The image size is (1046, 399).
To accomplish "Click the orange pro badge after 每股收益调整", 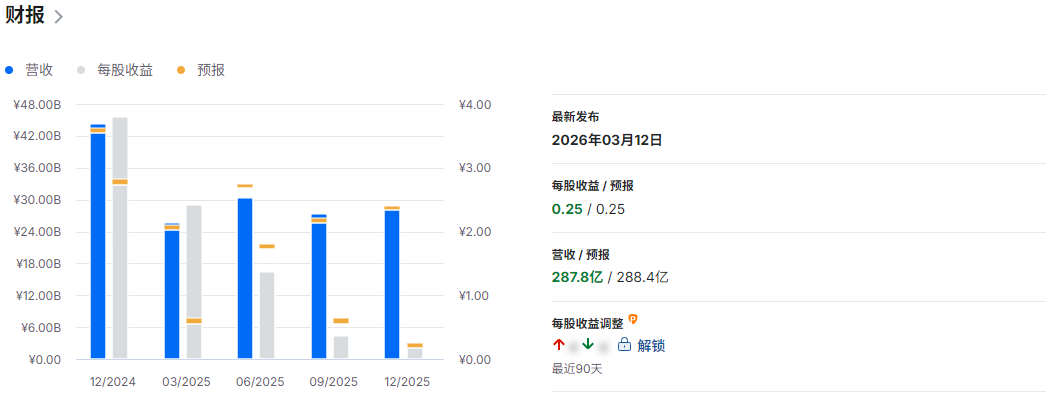I will click(x=633, y=319).
